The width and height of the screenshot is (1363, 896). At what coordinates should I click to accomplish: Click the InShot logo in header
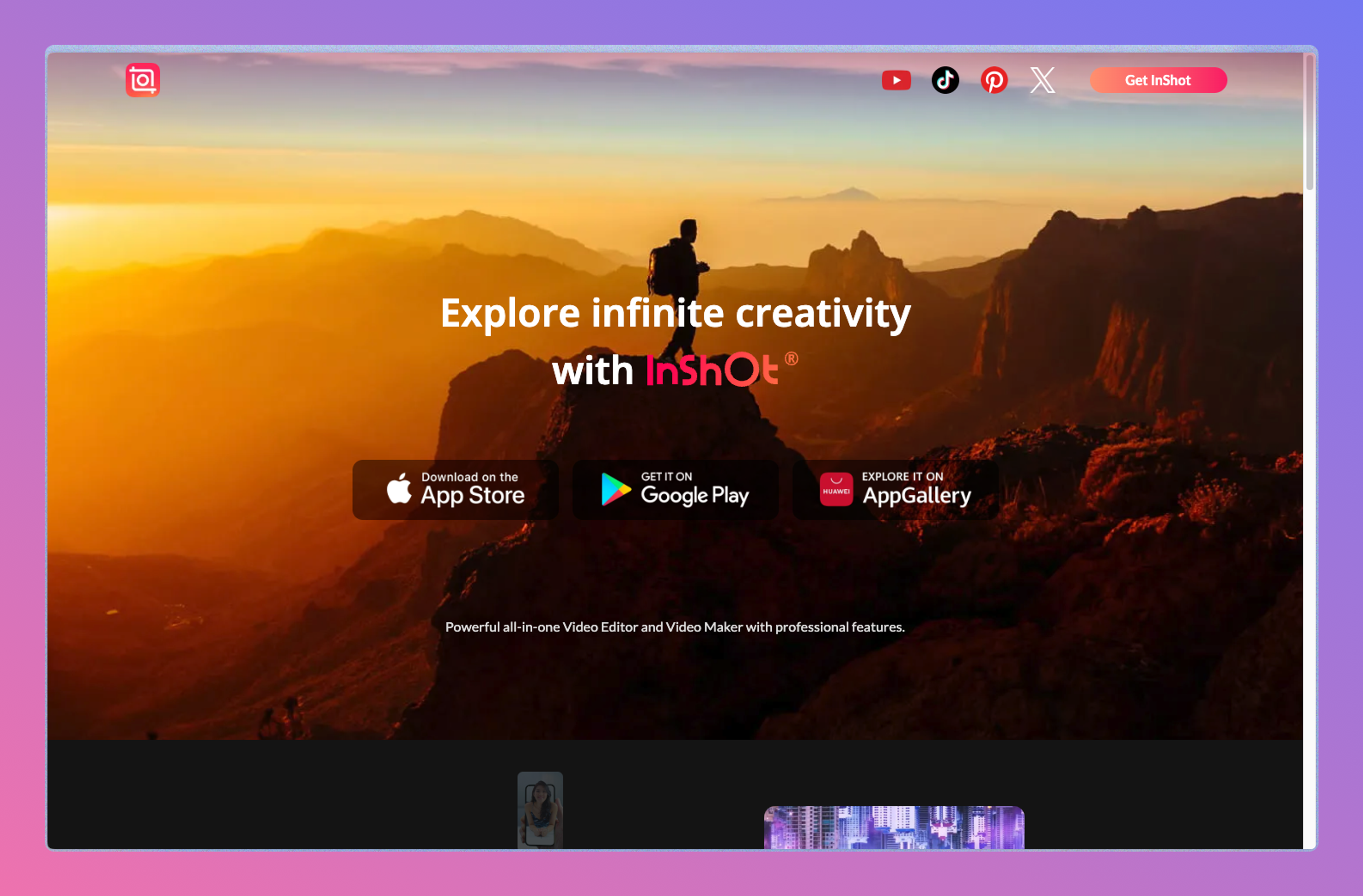[x=143, y=79]
